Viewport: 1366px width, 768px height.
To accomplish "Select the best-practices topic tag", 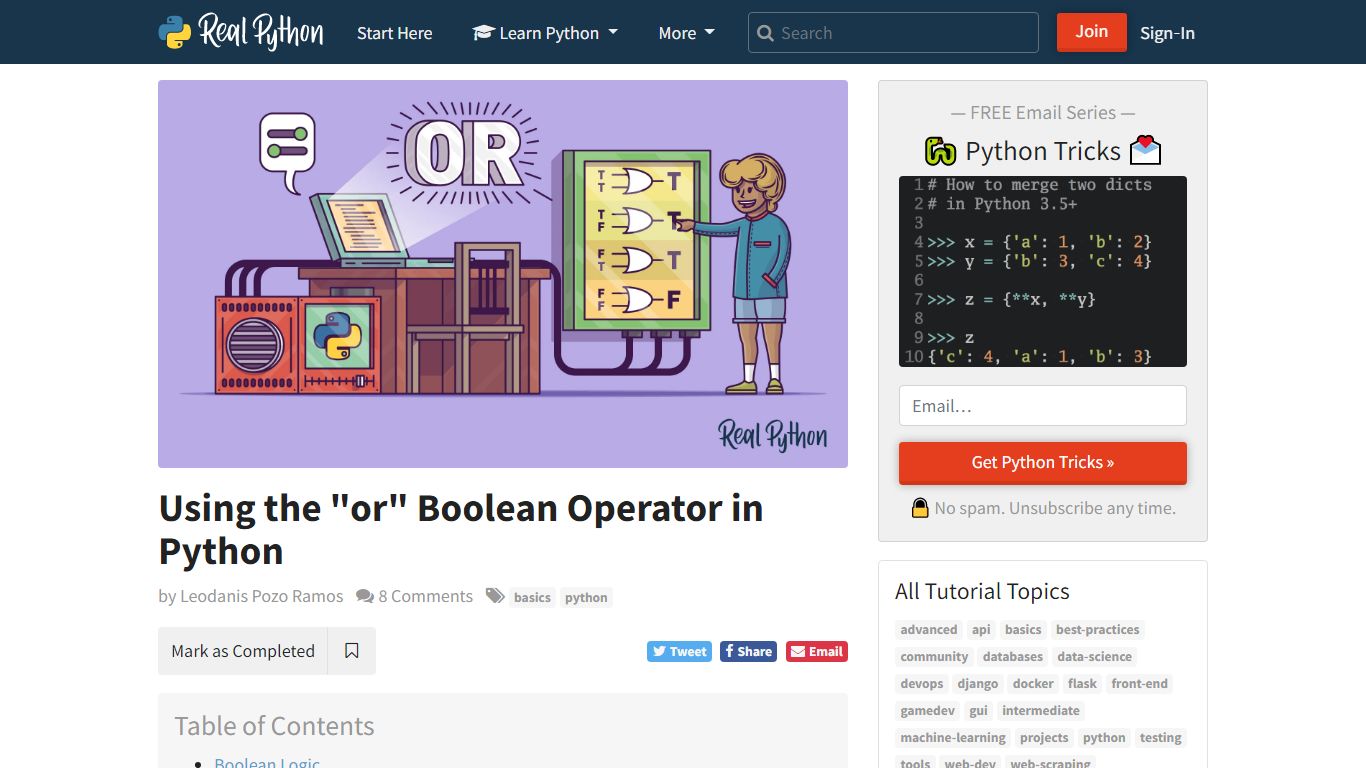I will tap(1098, 629).
